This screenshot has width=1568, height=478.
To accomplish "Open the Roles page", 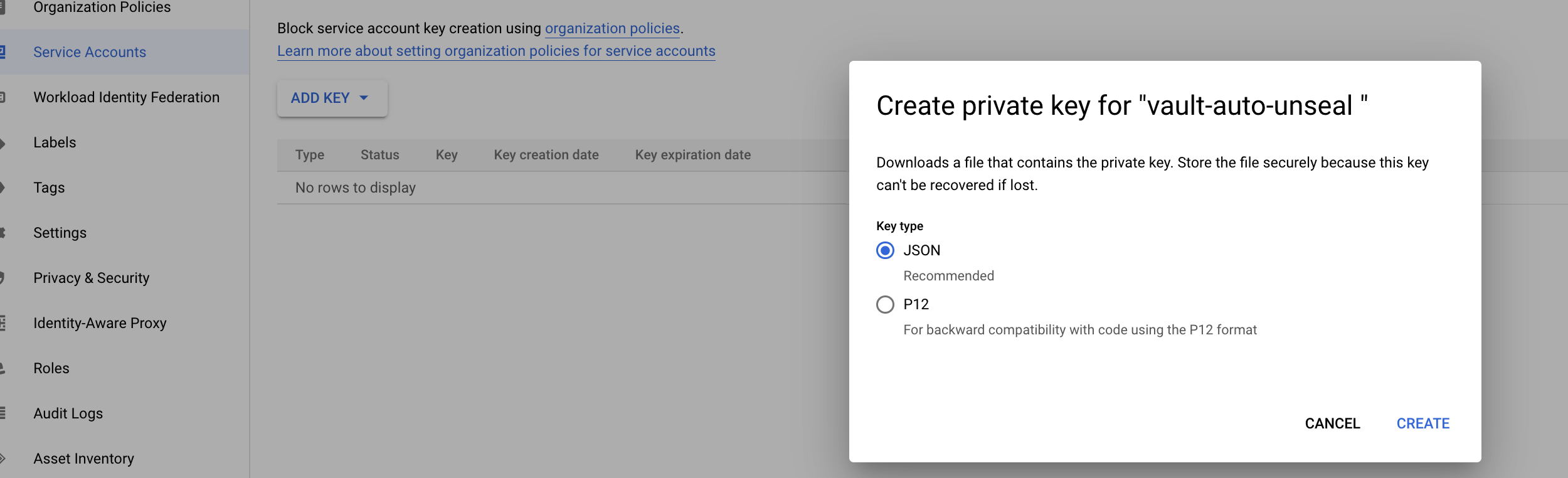I will pos(51,368).
